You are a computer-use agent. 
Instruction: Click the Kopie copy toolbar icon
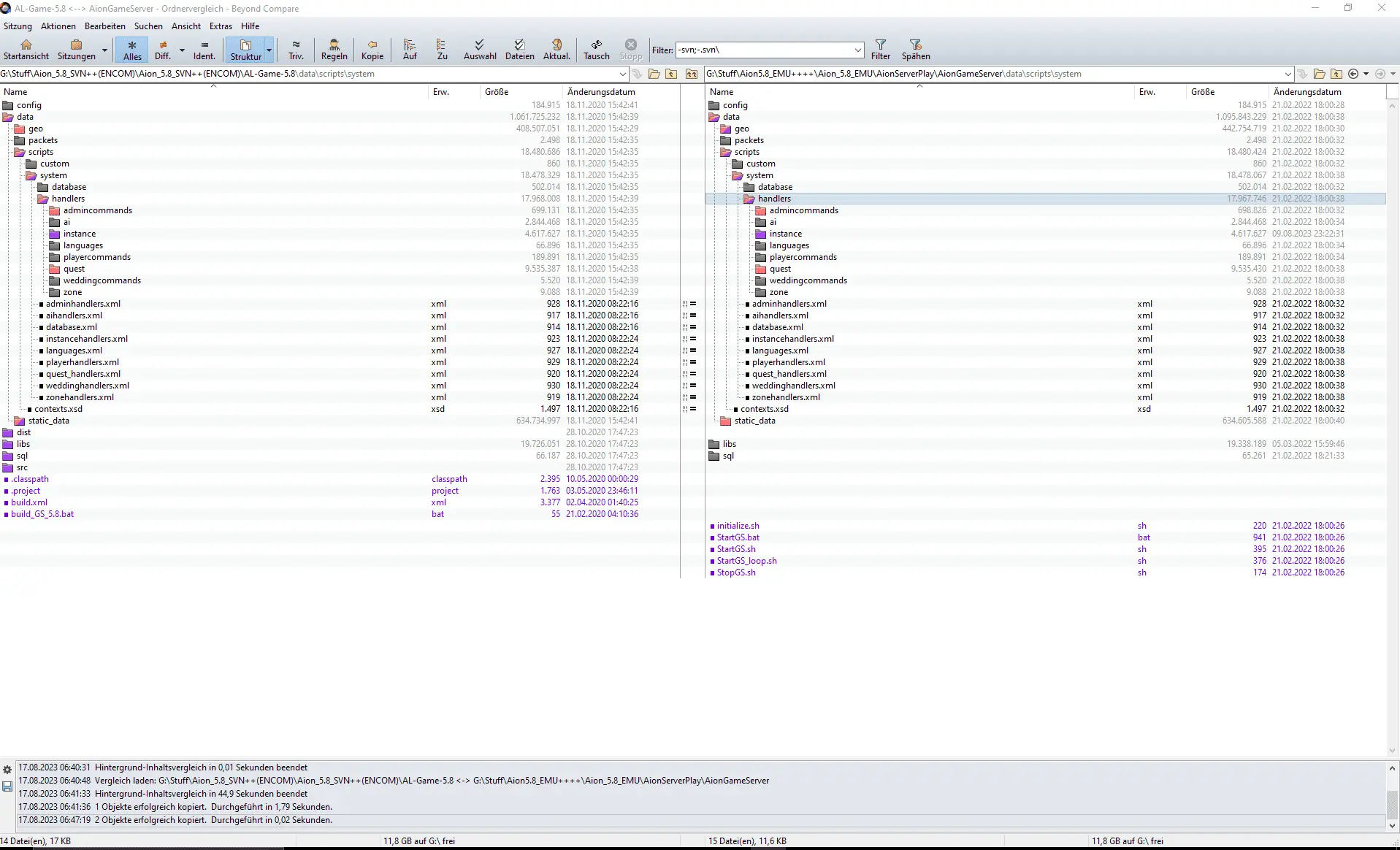[372, 50]
